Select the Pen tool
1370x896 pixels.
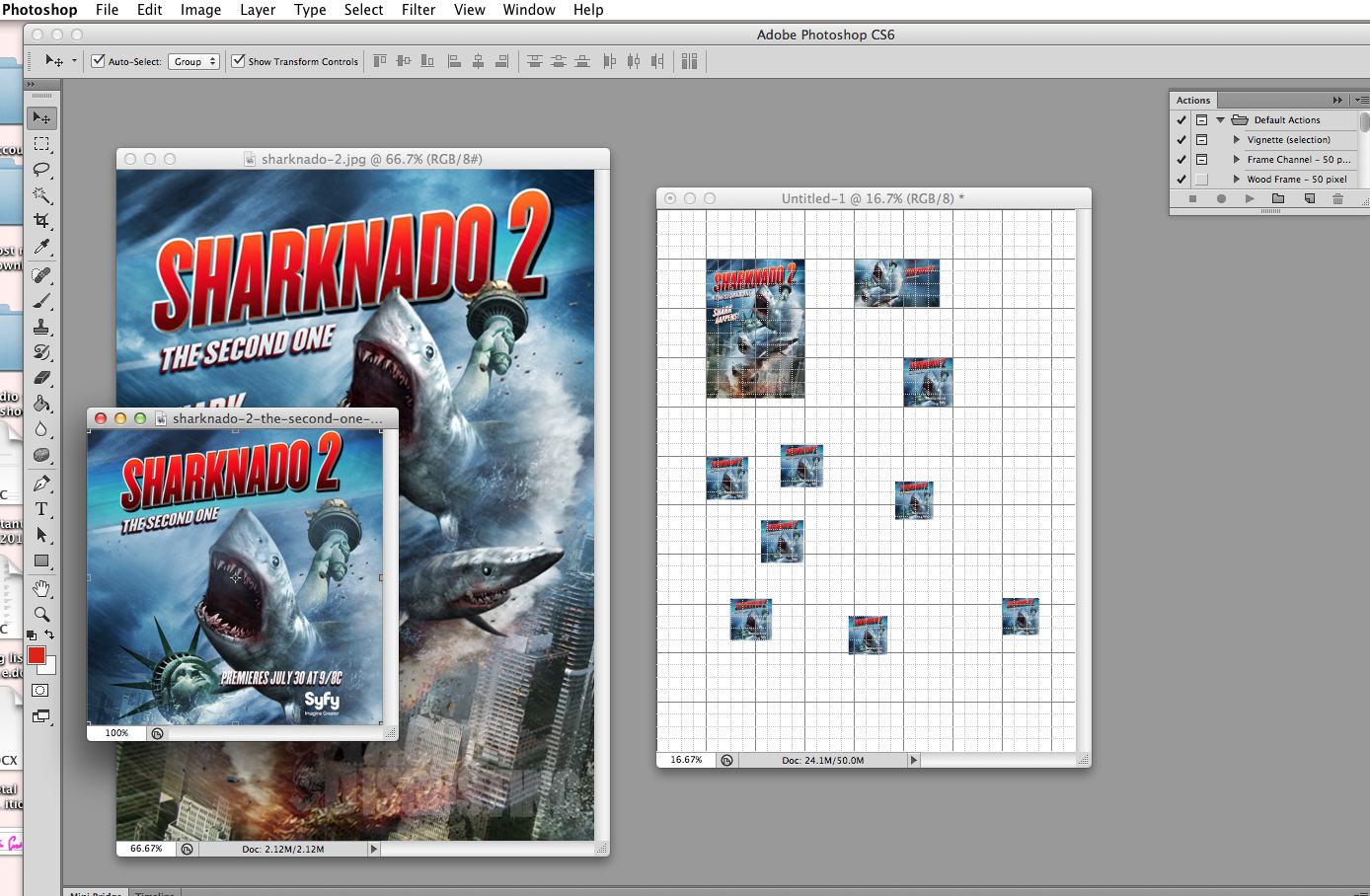point(41,484)
